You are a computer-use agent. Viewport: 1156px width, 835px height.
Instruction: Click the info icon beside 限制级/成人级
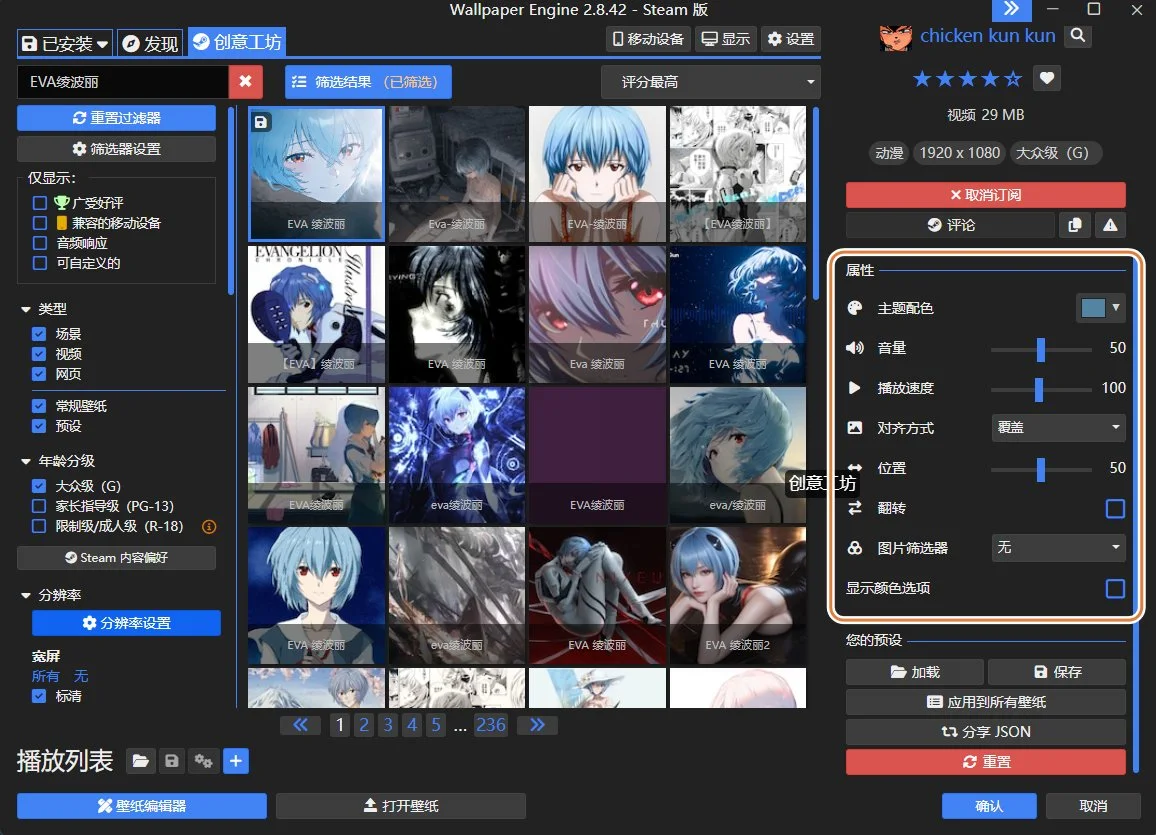(209, 526)
